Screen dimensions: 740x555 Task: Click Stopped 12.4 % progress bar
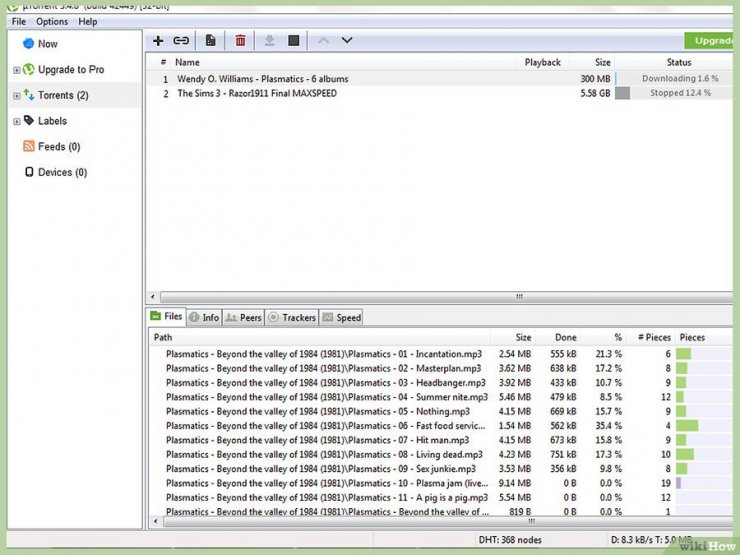[674, 93]
